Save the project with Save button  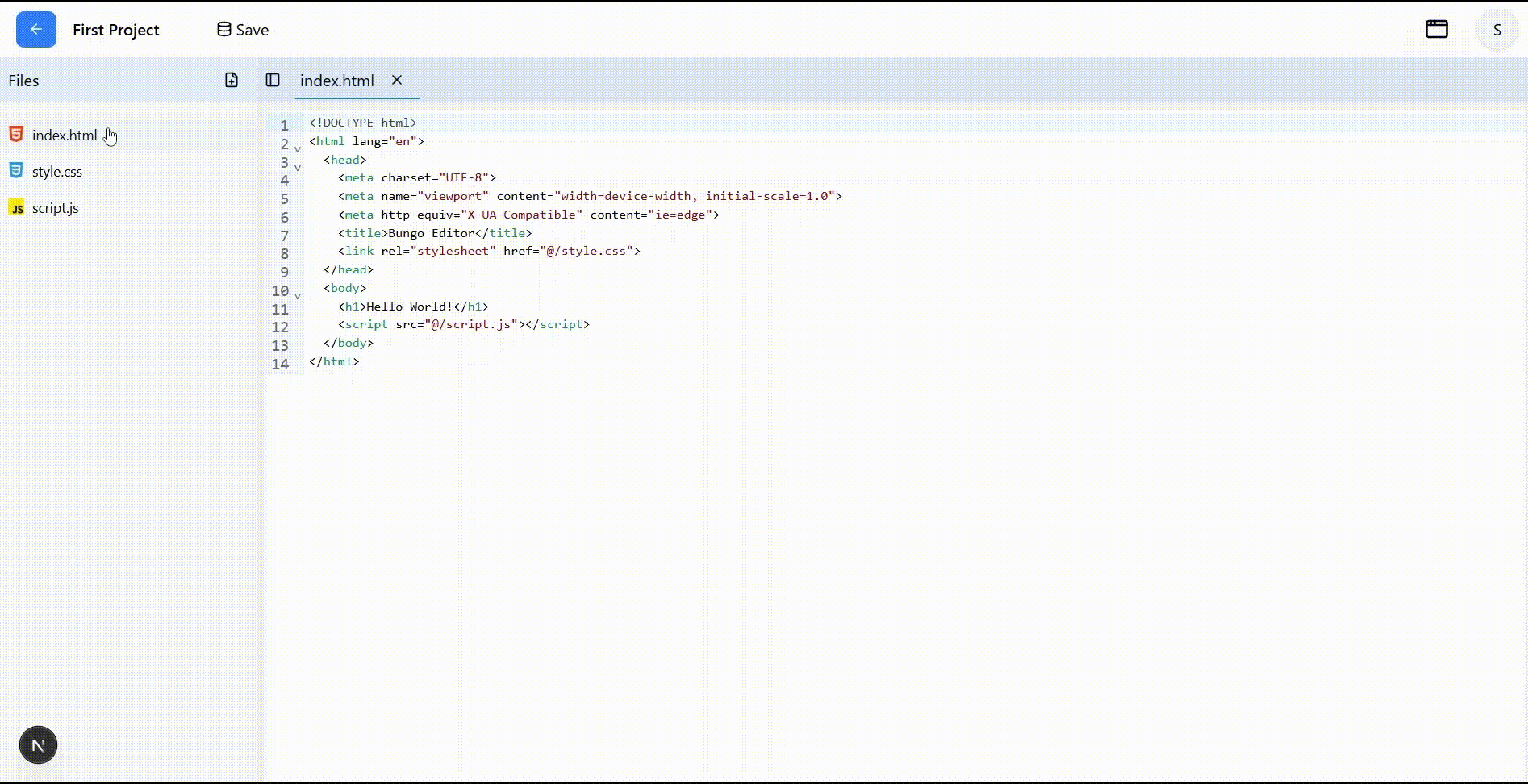243,30
